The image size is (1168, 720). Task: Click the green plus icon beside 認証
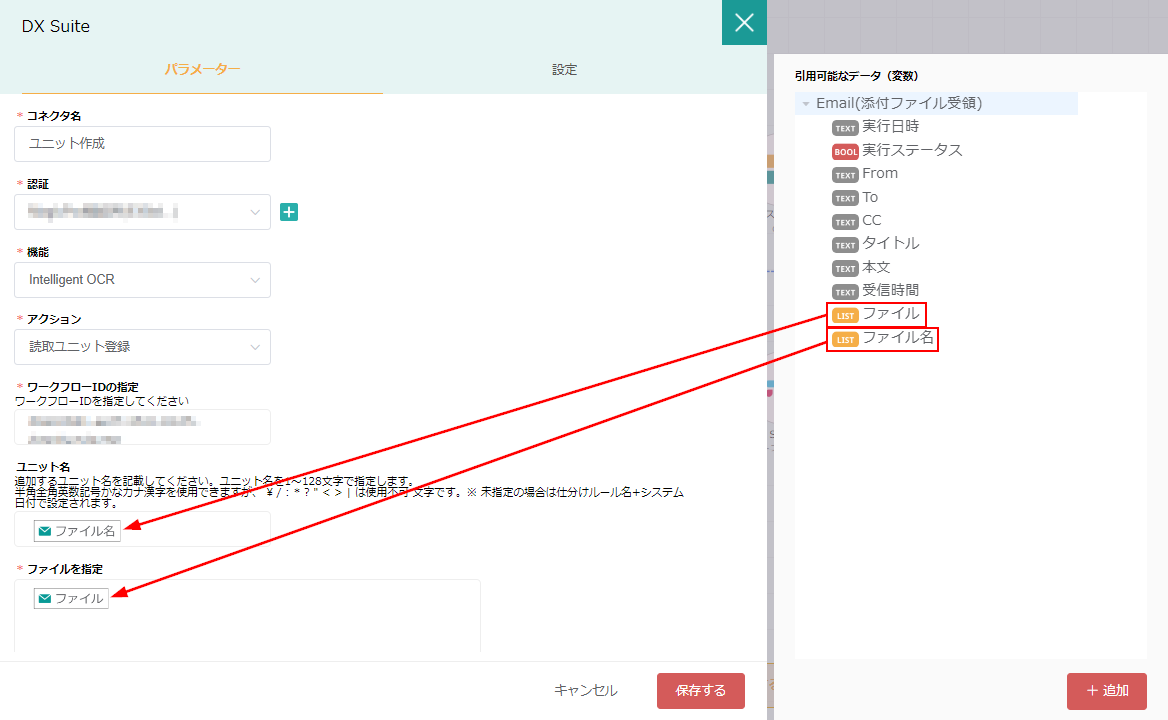[289, 212]
